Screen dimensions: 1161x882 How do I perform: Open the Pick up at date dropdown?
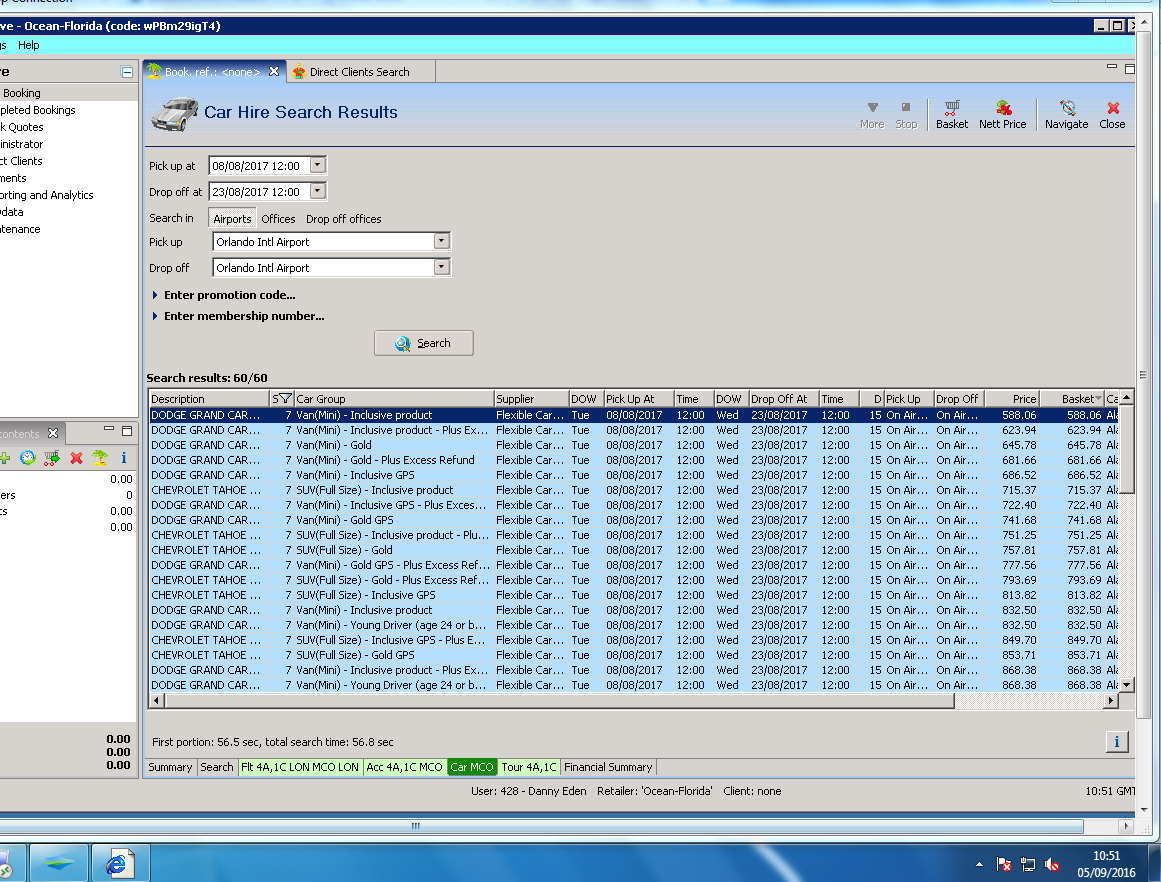coord(318,166)
